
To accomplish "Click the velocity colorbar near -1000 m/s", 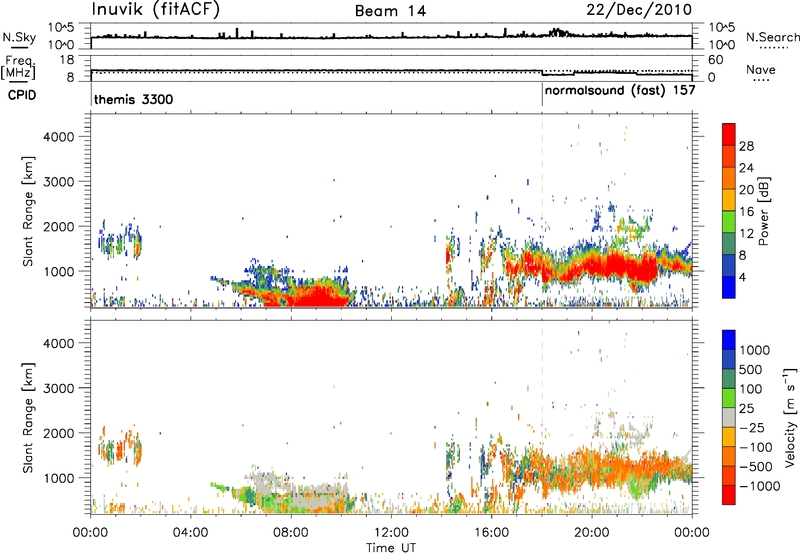I will click(x=729, y=486).
